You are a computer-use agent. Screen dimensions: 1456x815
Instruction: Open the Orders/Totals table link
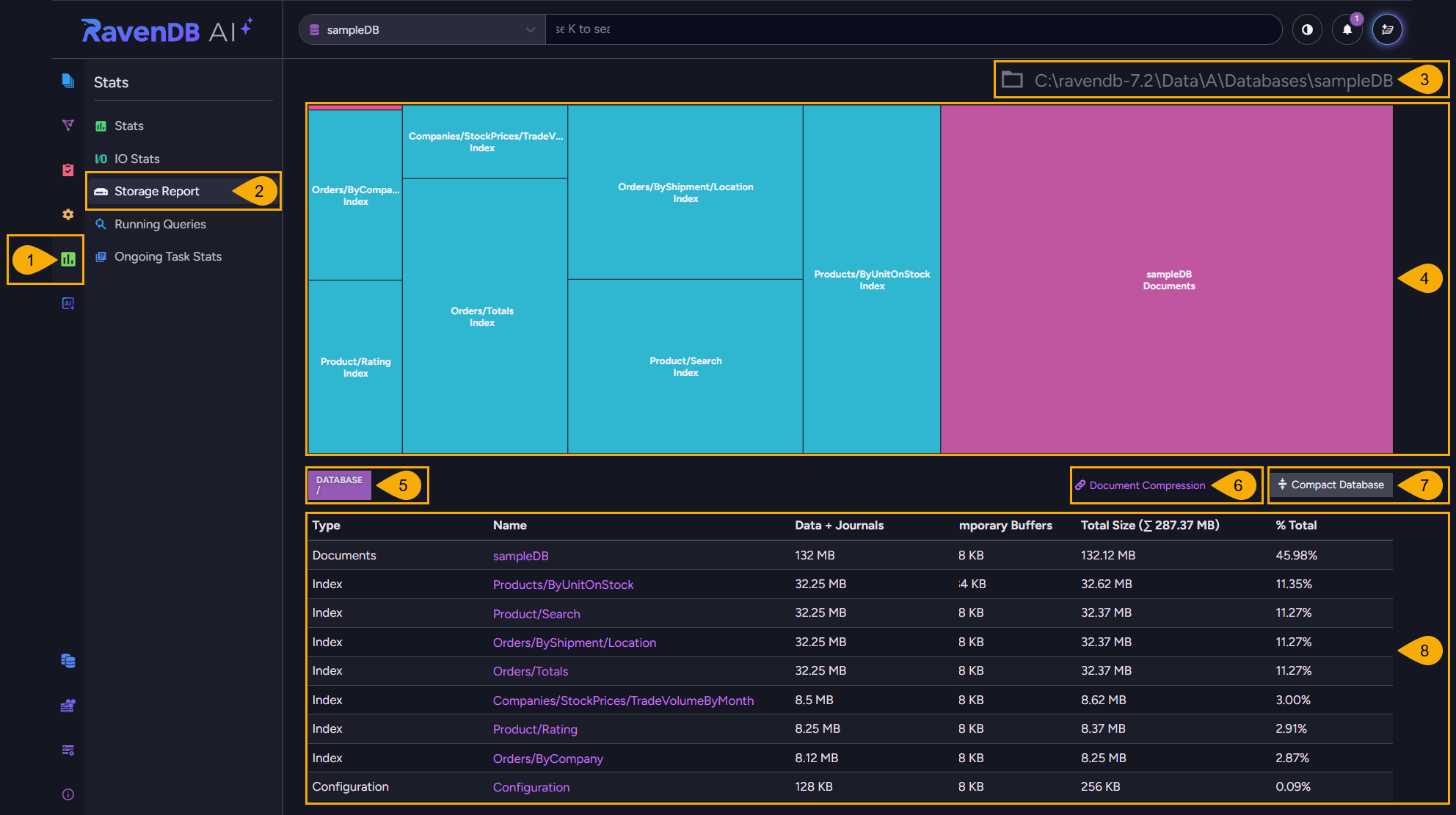click(x=531, y=671)
